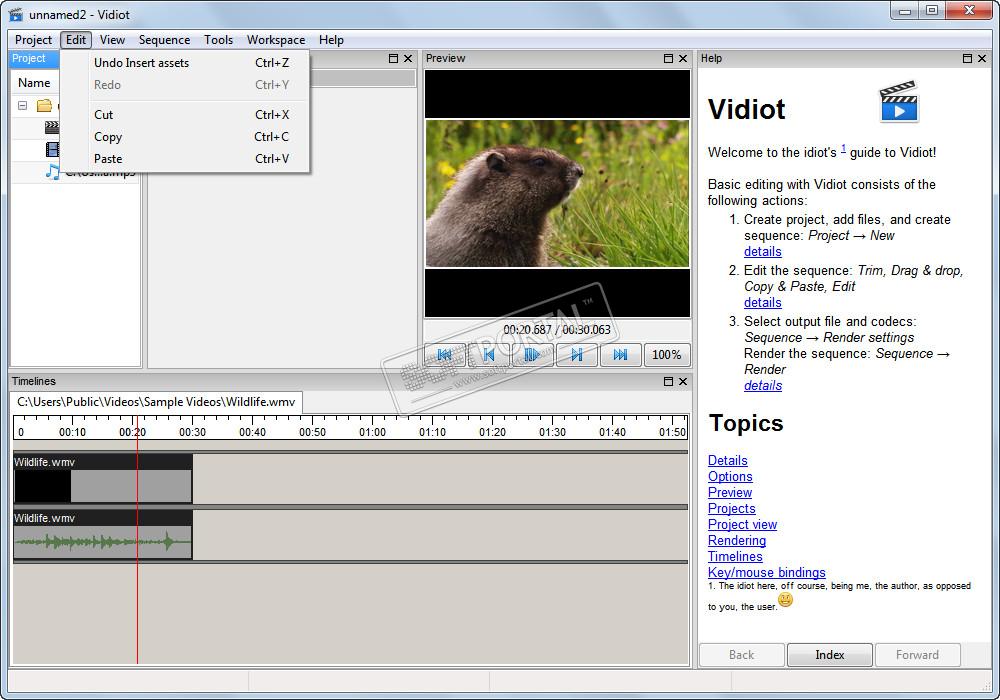Step to the previous frame in preview
Viewport: 1000px width, 700px height.
pos(489,355)
